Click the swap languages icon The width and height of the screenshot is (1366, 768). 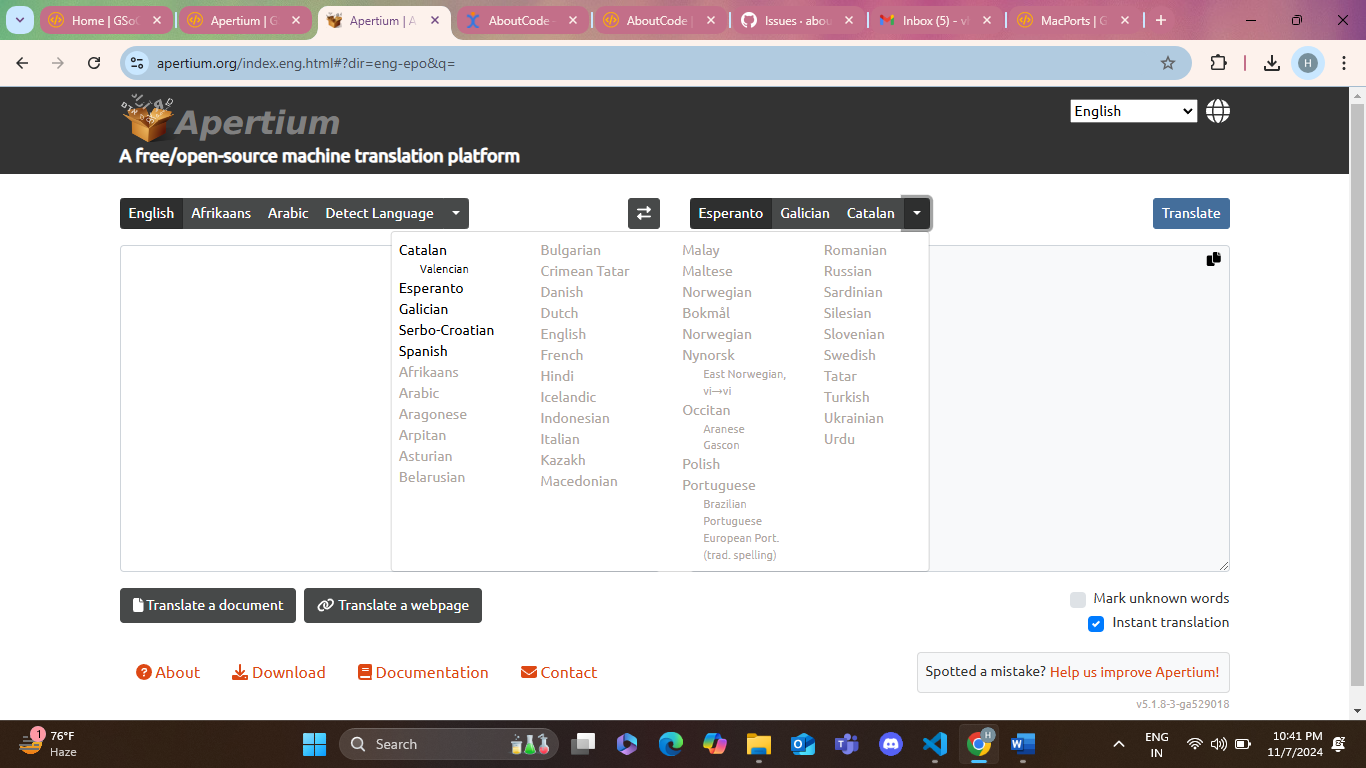pos(643,213)
